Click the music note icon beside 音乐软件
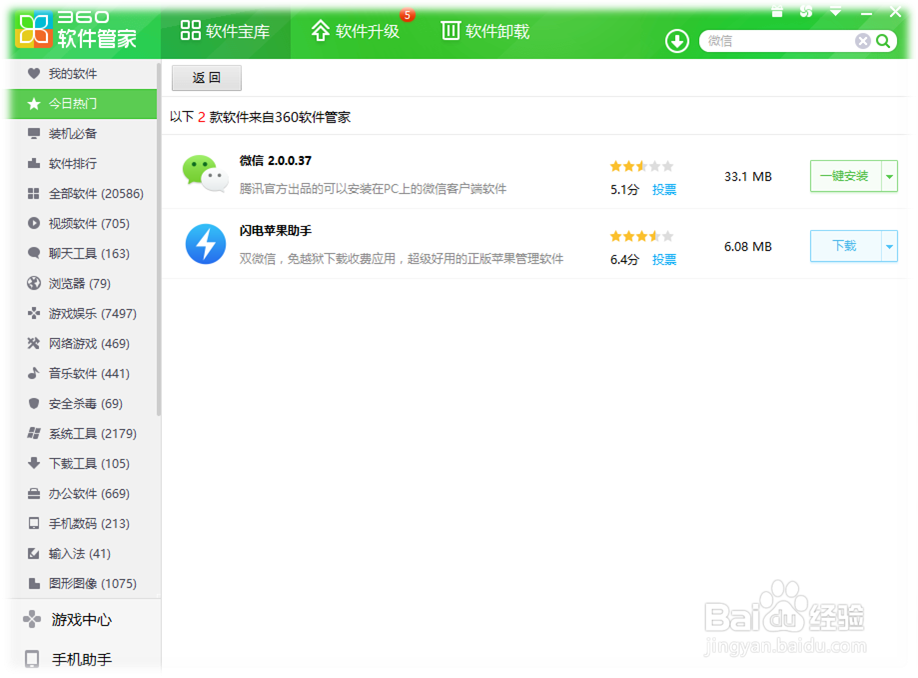The height and width of the screenshot is (678, 918). coord(34,373)
